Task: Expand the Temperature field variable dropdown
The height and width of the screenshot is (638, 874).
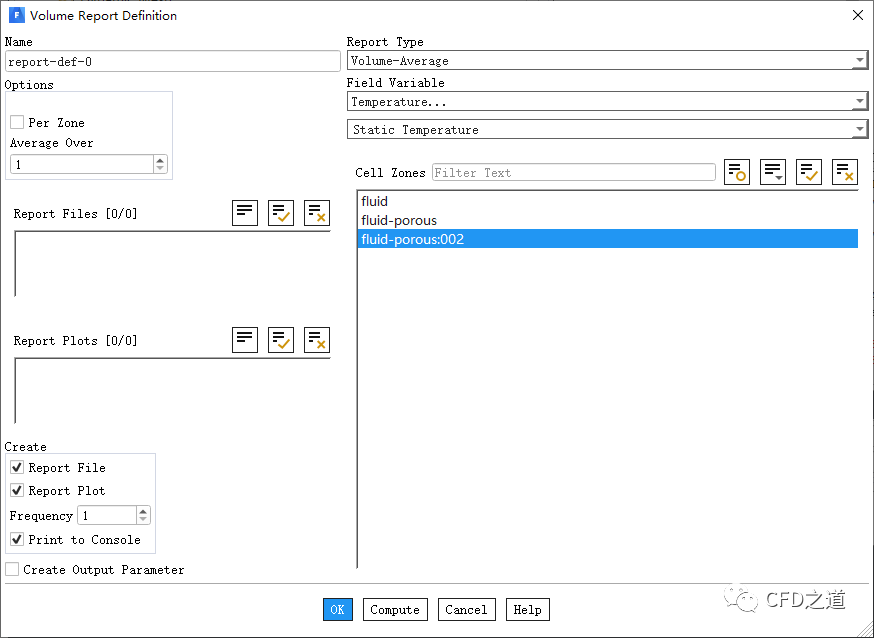Action: coord(607,102)
